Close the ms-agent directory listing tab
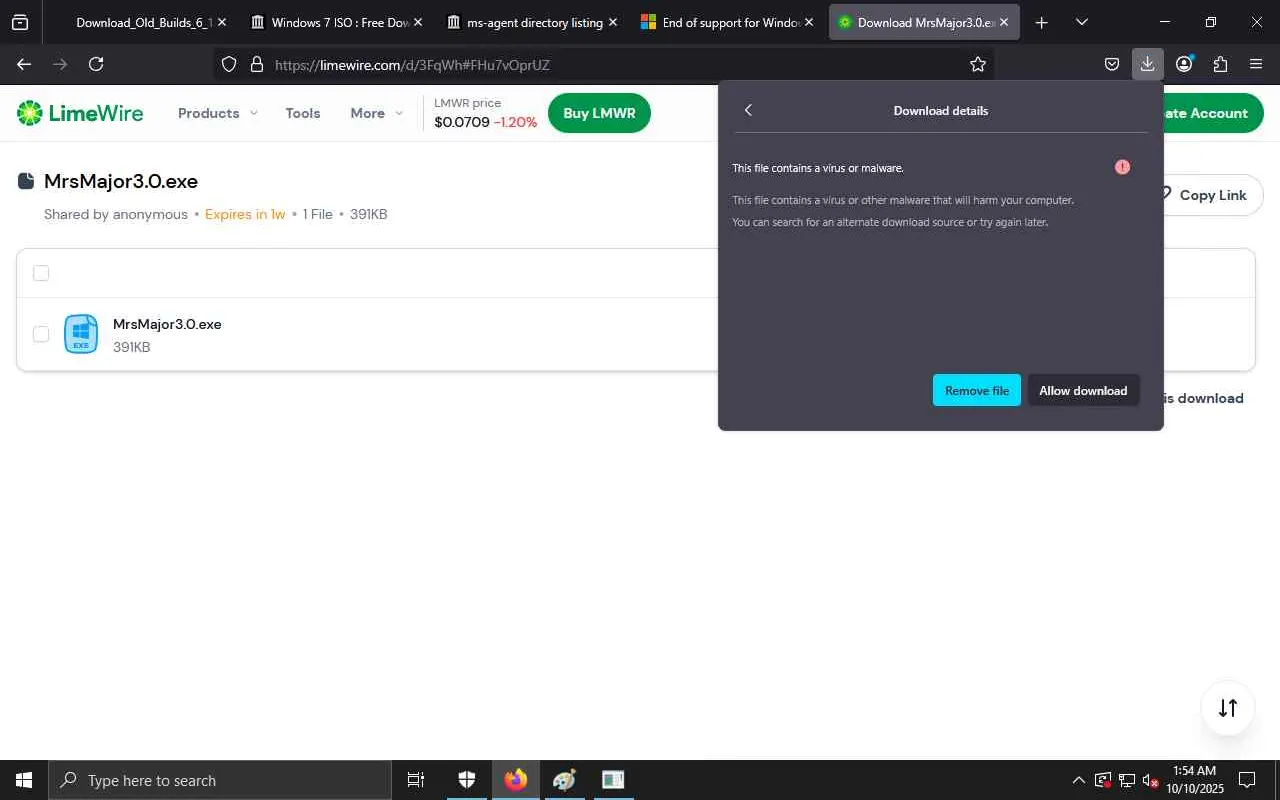 (x=613, y=22)
